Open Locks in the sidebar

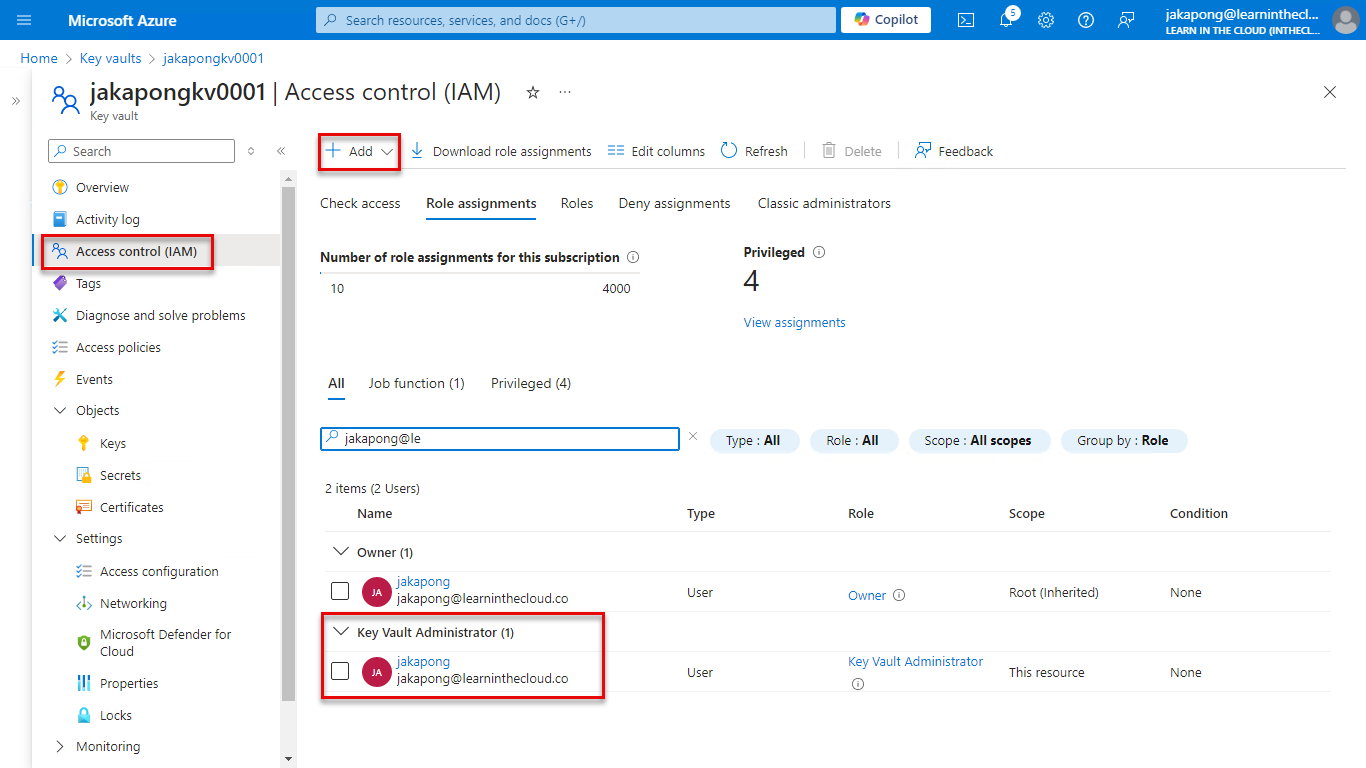coord(115,715)
